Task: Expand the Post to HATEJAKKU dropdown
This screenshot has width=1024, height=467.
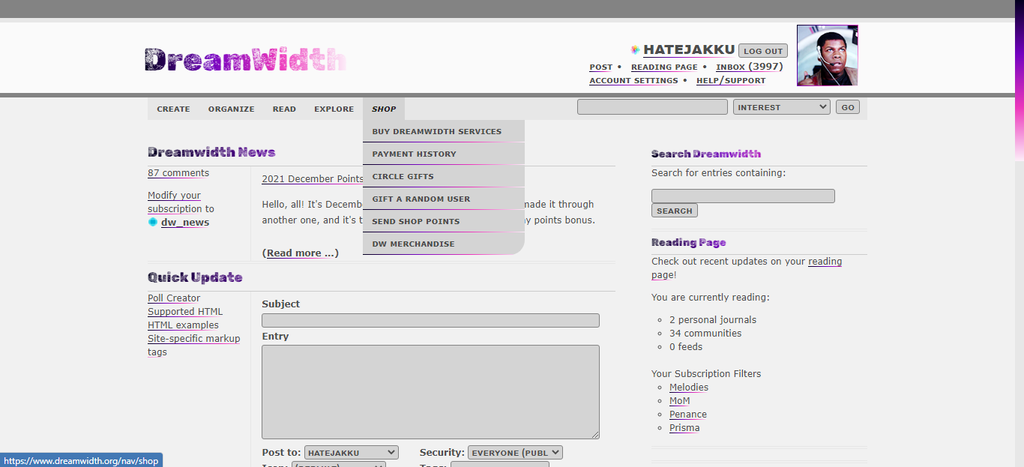Action: coord(351,453)
